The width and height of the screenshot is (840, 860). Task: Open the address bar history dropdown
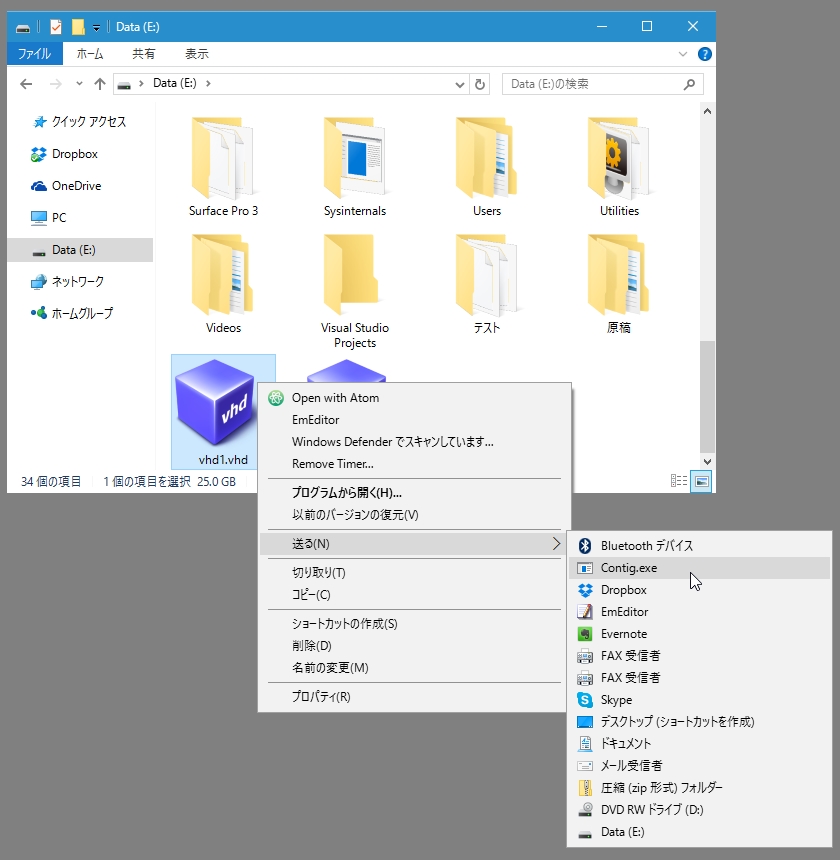point(459,84)
